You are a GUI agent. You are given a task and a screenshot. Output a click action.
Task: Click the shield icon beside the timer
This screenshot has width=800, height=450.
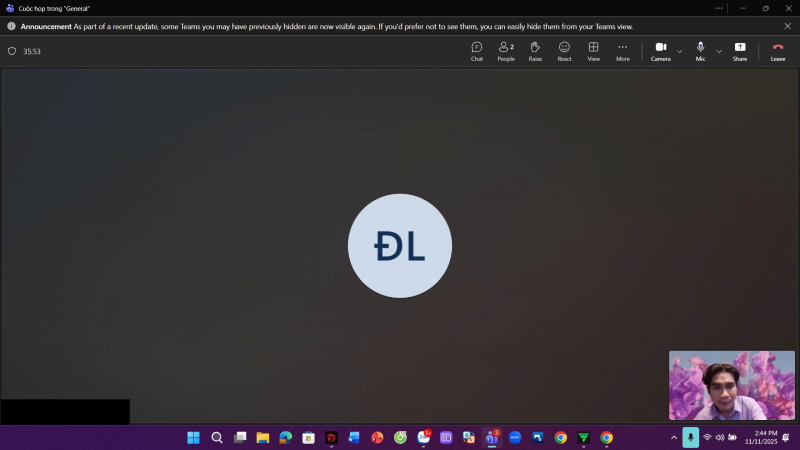pos(12,51)
